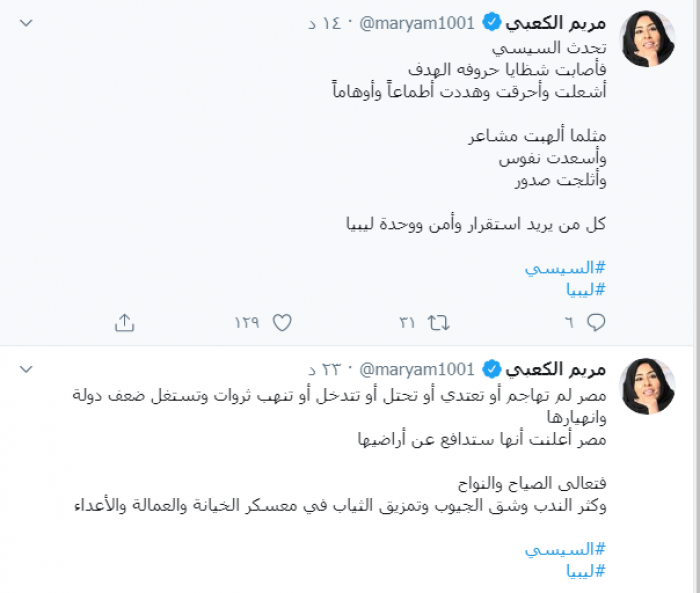Open the profile photo on the 14-minute-old tweet
Screen dimensions: 700x593
[x=647, y=40]
